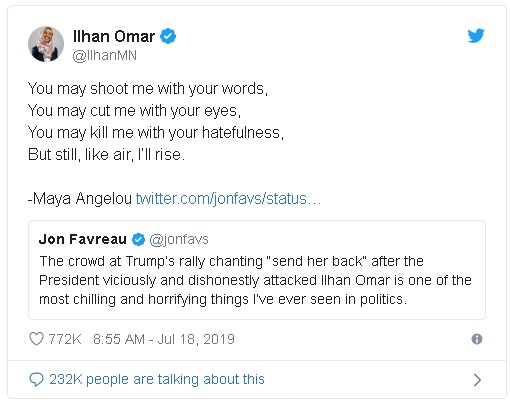Click the heart like icon

(x=36, y=339)
